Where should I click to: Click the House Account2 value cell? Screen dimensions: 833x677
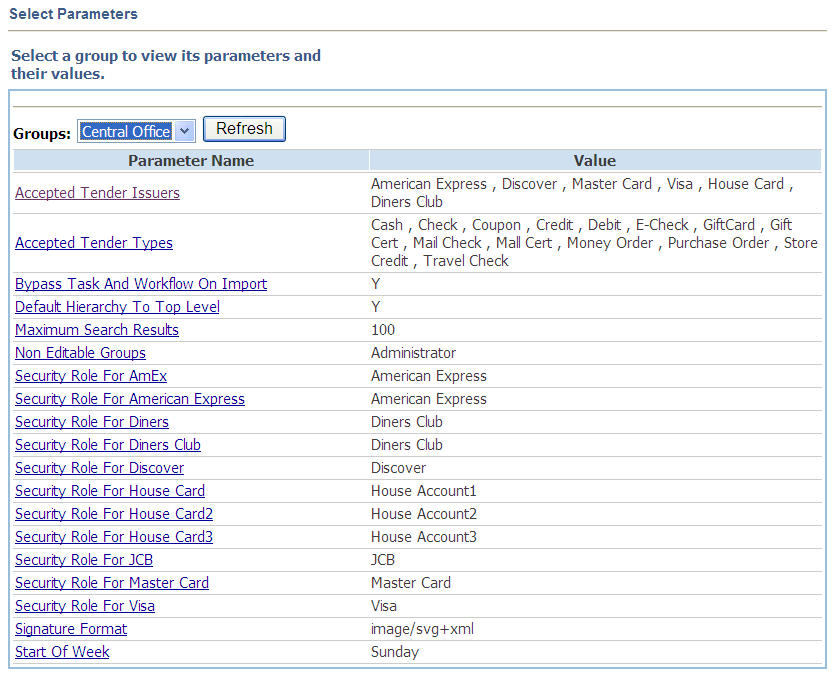pyautogui.click(x=595, y=514)
